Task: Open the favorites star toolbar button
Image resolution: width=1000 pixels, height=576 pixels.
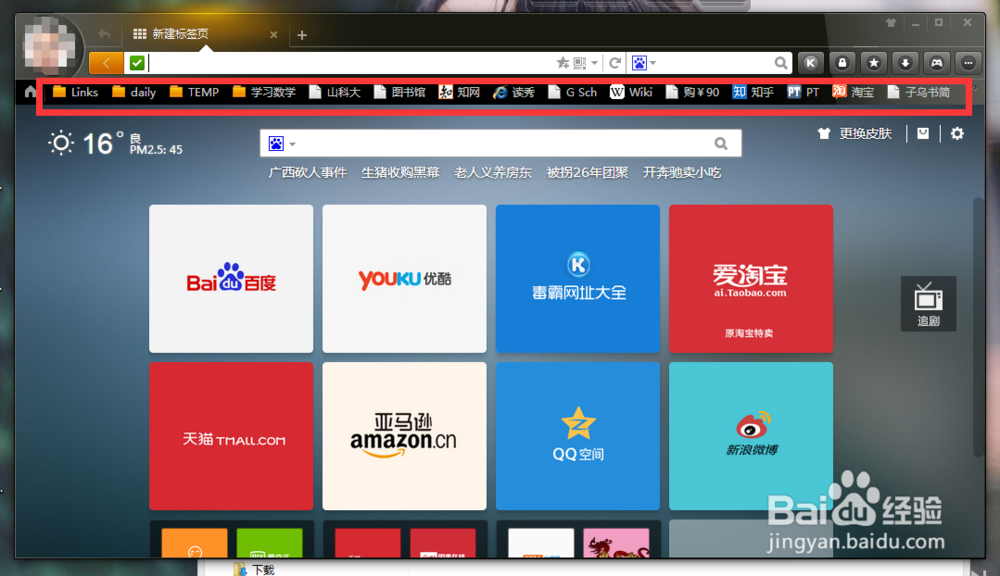Action: [874, 63]
